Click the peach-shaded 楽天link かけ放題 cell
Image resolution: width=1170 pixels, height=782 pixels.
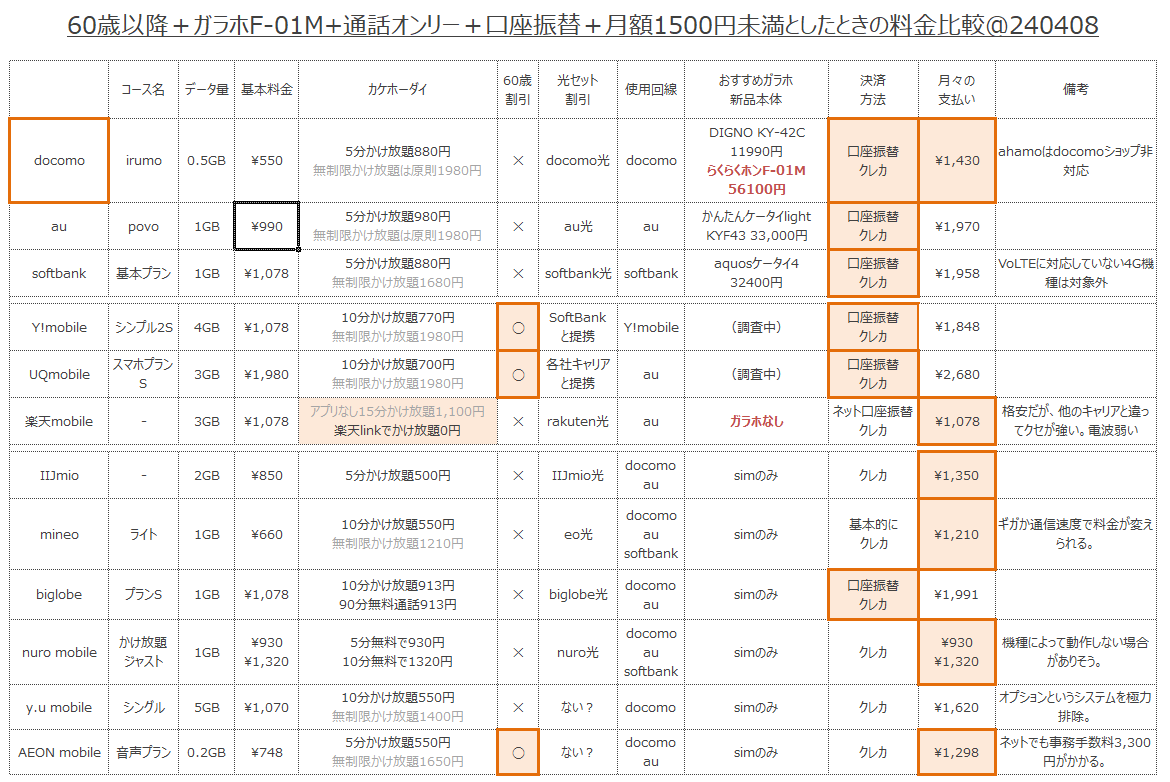pyautogui.click(x=397, y=421)
